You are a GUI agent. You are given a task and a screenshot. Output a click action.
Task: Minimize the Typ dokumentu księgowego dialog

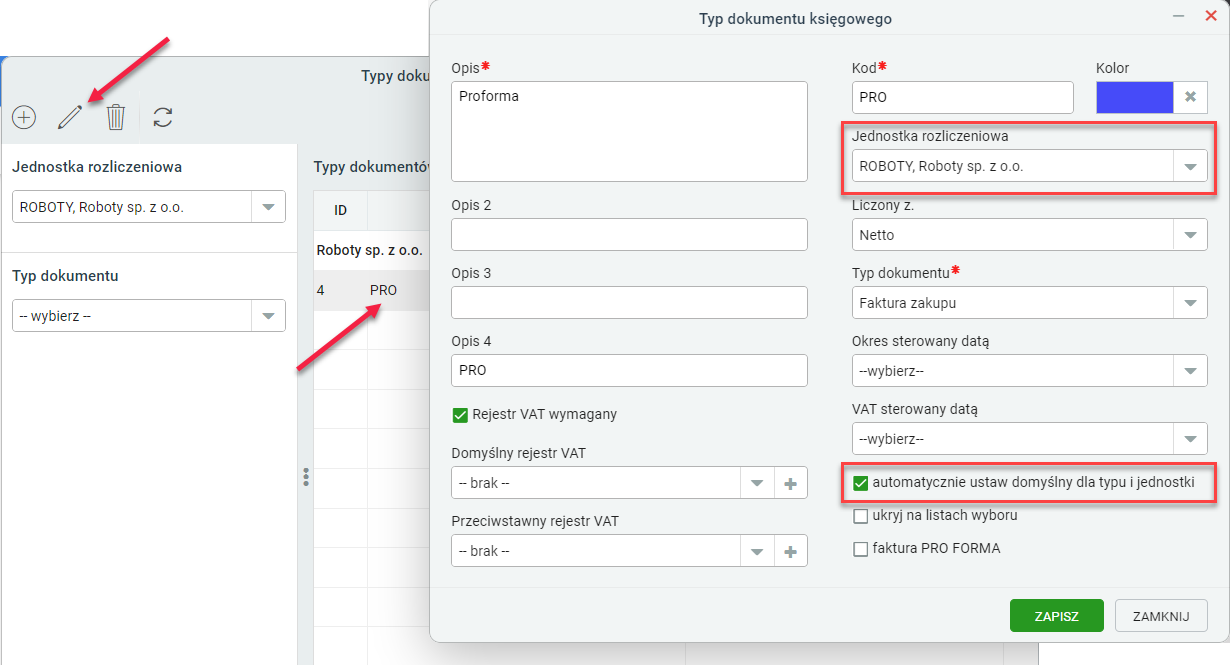click(1179, 17)
